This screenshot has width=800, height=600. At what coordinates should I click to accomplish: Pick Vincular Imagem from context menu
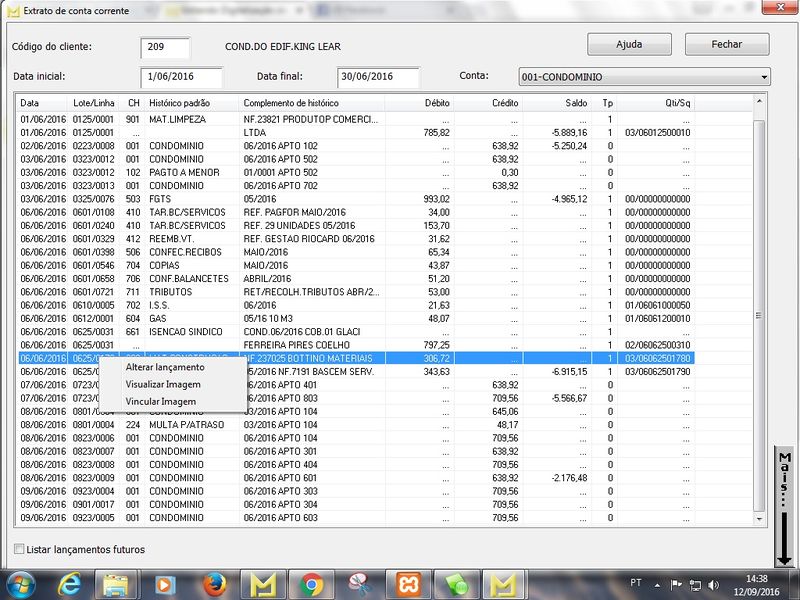pyautogui.click(x=160, y=401)
